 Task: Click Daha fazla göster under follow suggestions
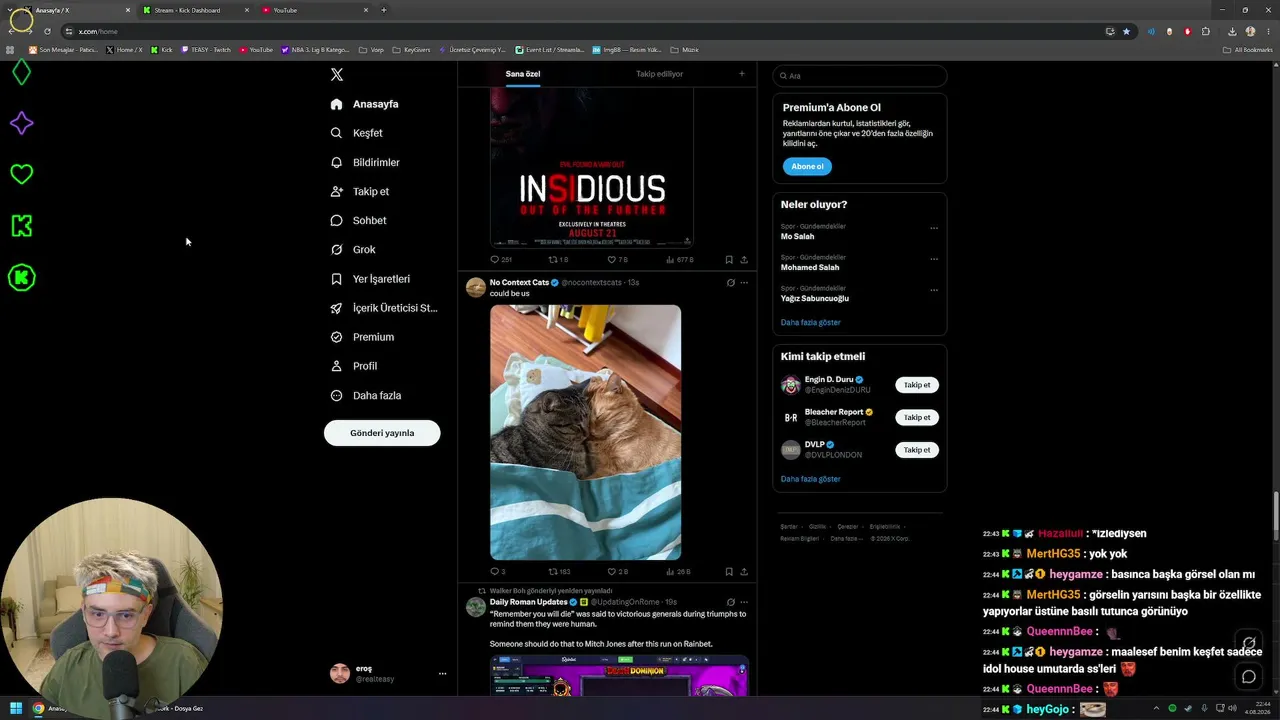point(811,479)
